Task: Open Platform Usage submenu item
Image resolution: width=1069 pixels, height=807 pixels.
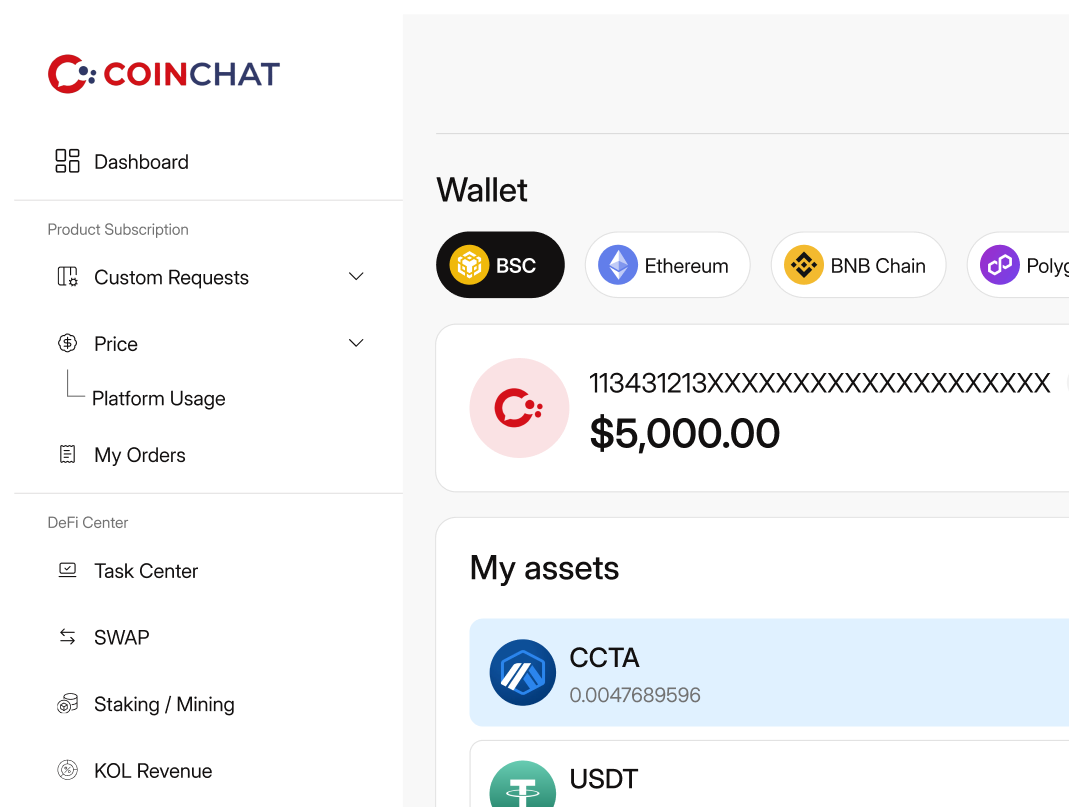Action: [158, 399]
